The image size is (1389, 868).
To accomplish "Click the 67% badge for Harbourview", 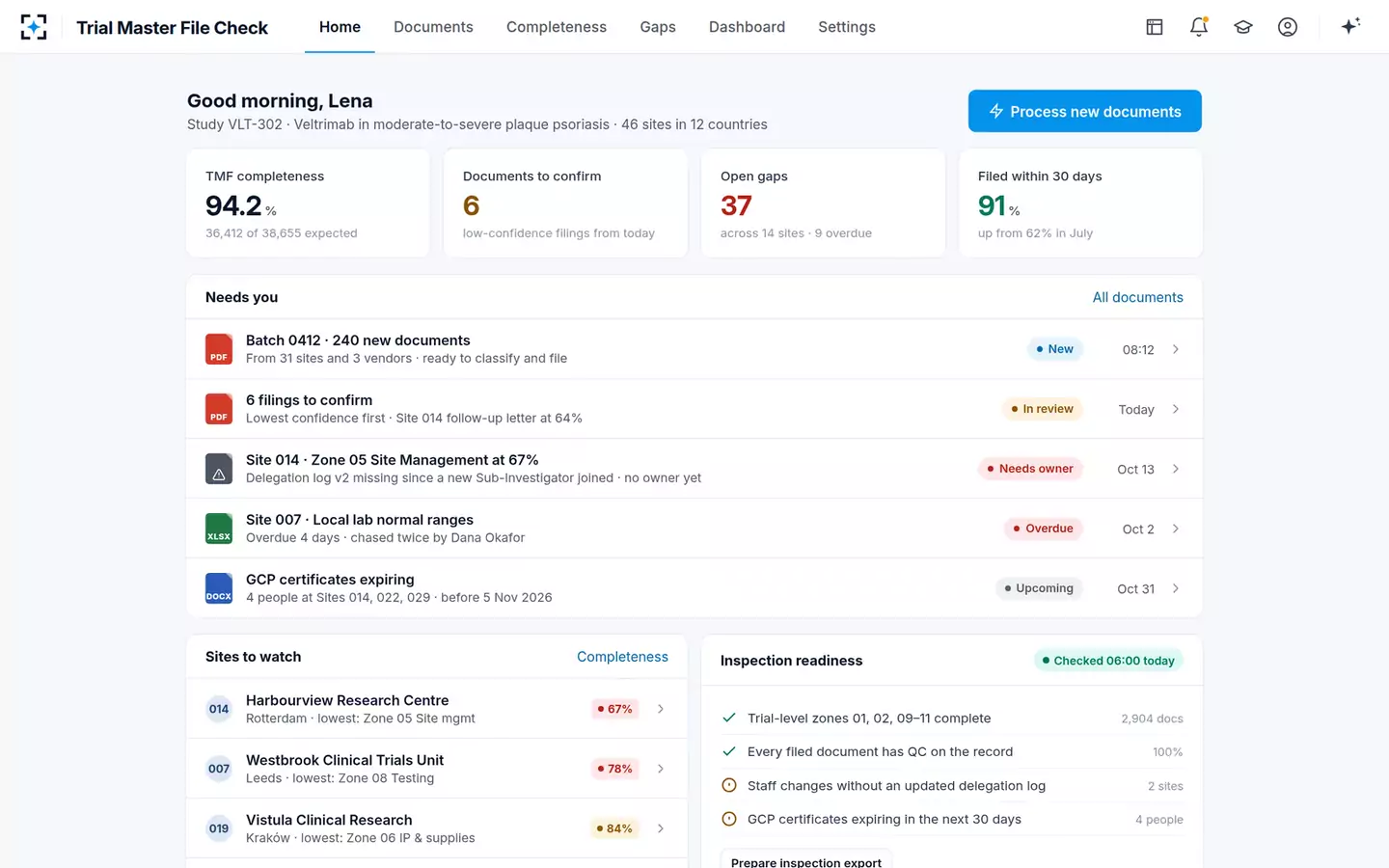I will pyautogui.click(x=614, y=709).
